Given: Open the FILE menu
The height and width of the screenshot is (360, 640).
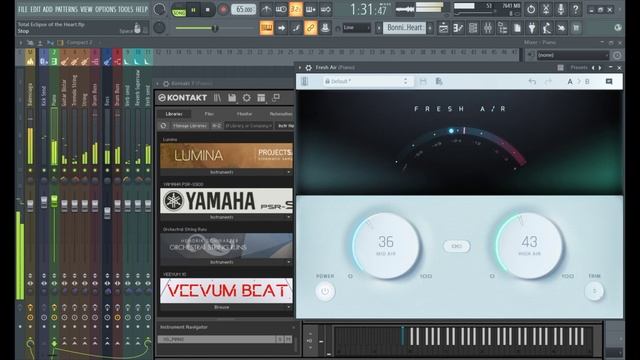Looking at the screenshot, I should coord(23,9).
